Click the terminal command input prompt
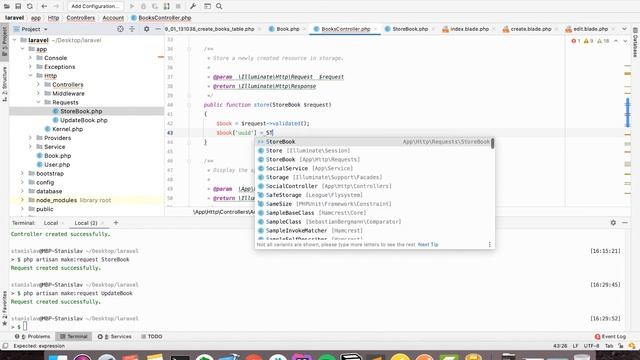Viewport: 640px width, 360px height. point(25,327)
